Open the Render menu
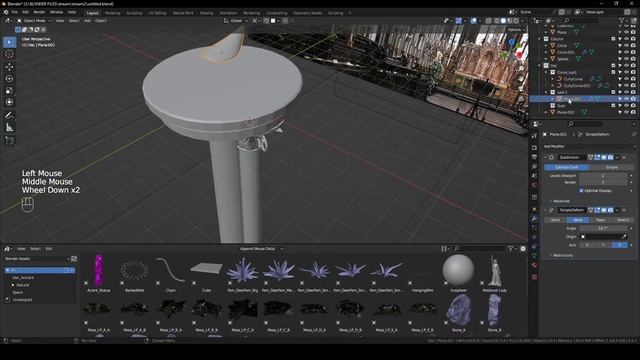Image resolution: width=640 pixels, height=360 pixels. pyautogui.click(x=39, y=13)
